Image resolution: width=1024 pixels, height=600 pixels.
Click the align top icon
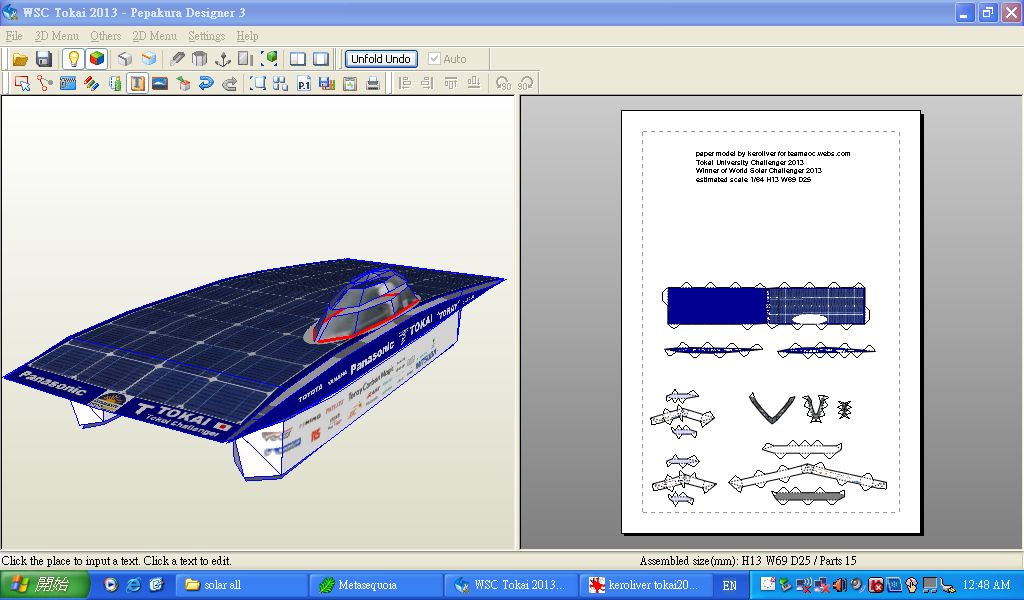[x=451, y=84]
